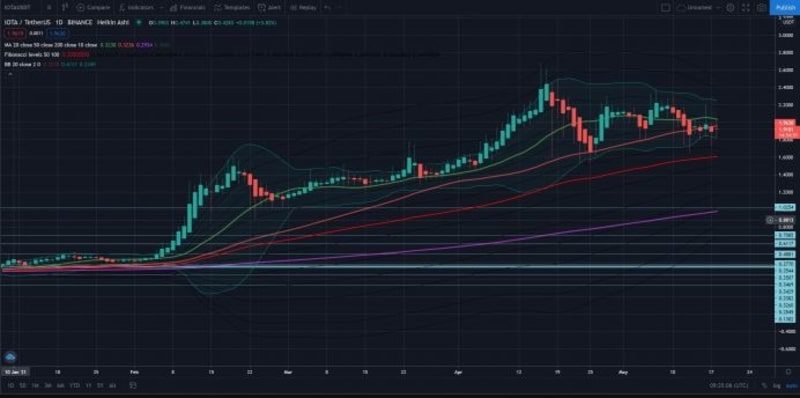Click the blue Publish button
This screenshot has height=398, width=800.
(x=785, y=8)
